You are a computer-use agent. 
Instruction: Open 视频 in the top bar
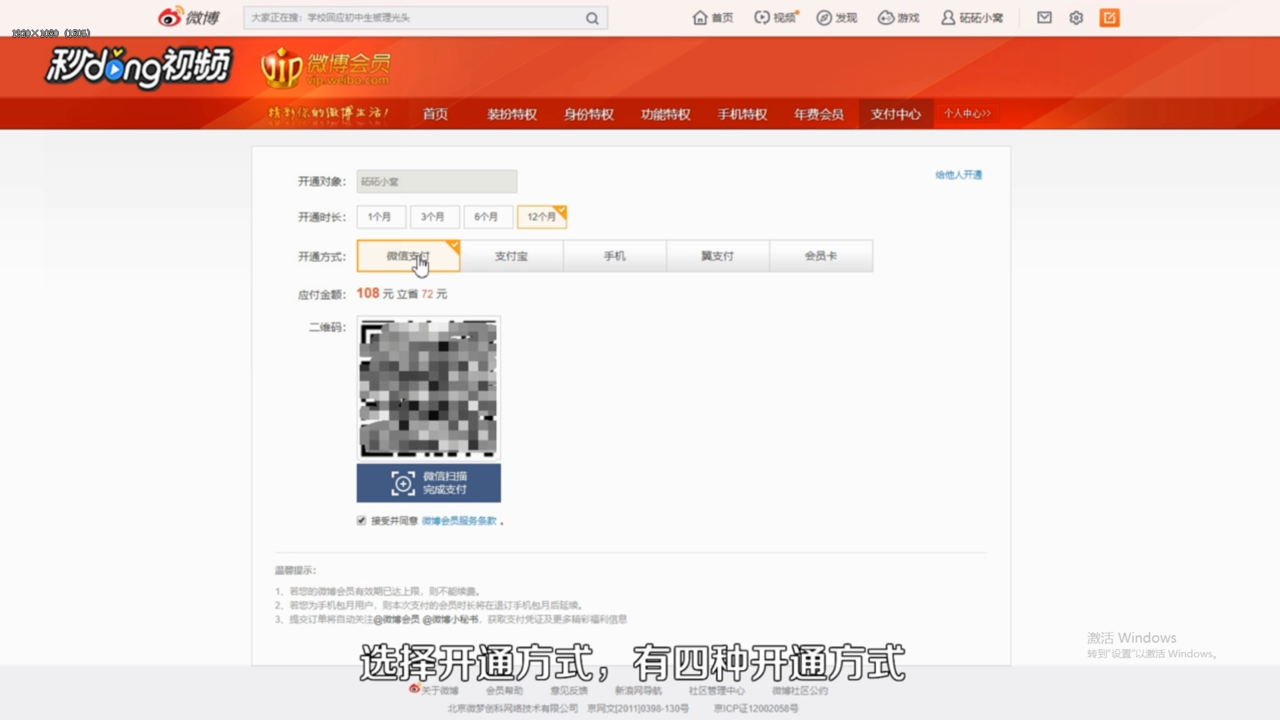[775, 18]
